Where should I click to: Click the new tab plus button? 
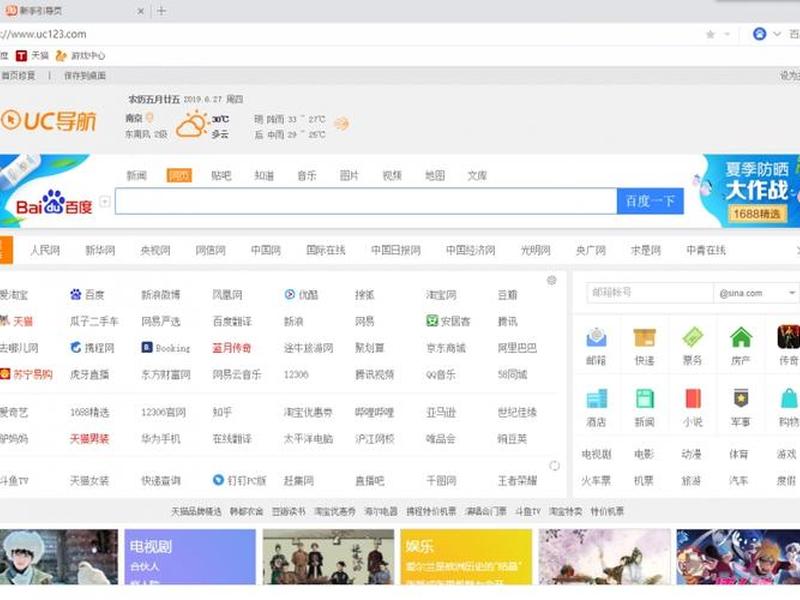click(161, 11)
